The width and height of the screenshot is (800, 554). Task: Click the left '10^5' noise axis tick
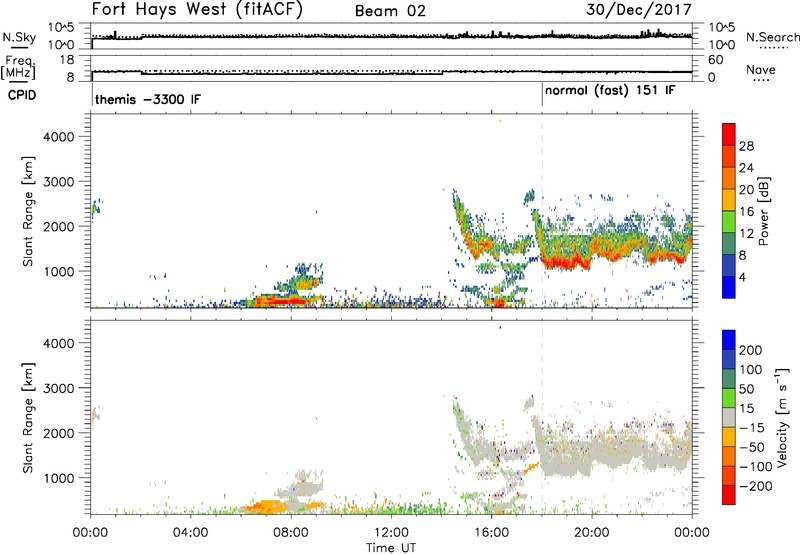(x=61, y=28)
